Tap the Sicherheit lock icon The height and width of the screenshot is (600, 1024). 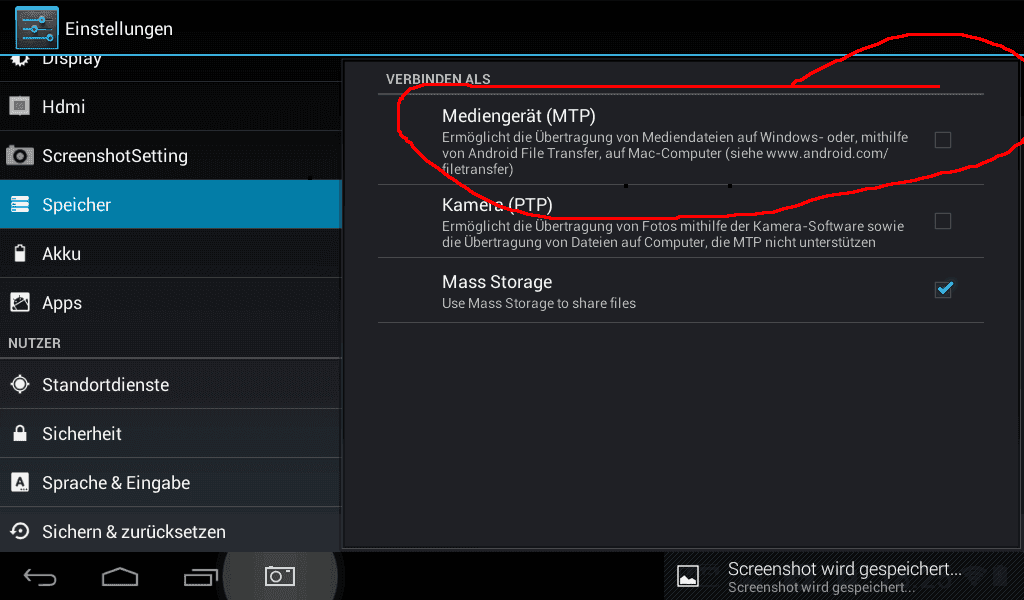click(x=20, y=433)
